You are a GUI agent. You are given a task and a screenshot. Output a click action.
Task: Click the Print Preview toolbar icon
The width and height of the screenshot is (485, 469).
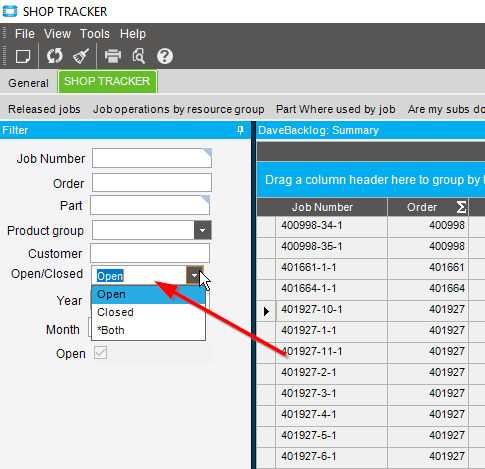(139, 56)
